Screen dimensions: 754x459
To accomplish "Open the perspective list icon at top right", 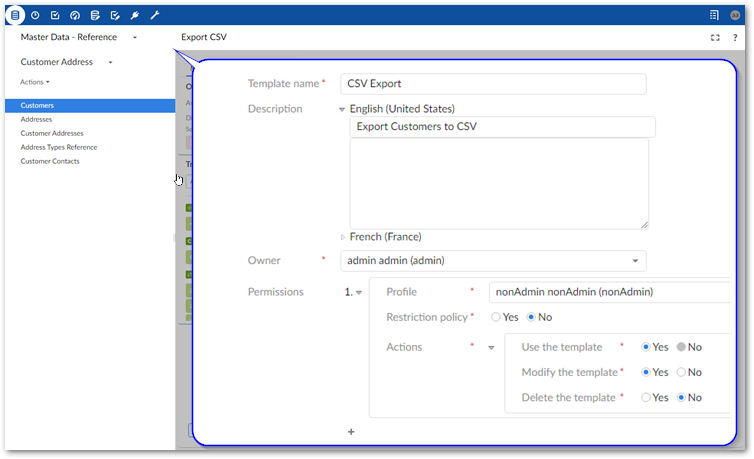I will click(714, 15).
